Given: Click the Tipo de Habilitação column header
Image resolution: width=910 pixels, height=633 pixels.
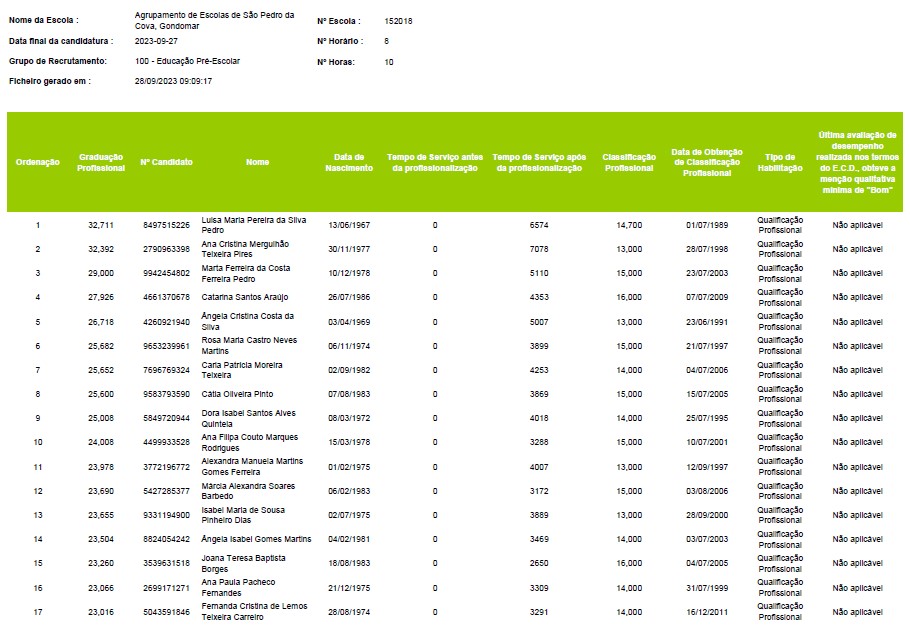Looking at the screenshot, I should (779, 162).
